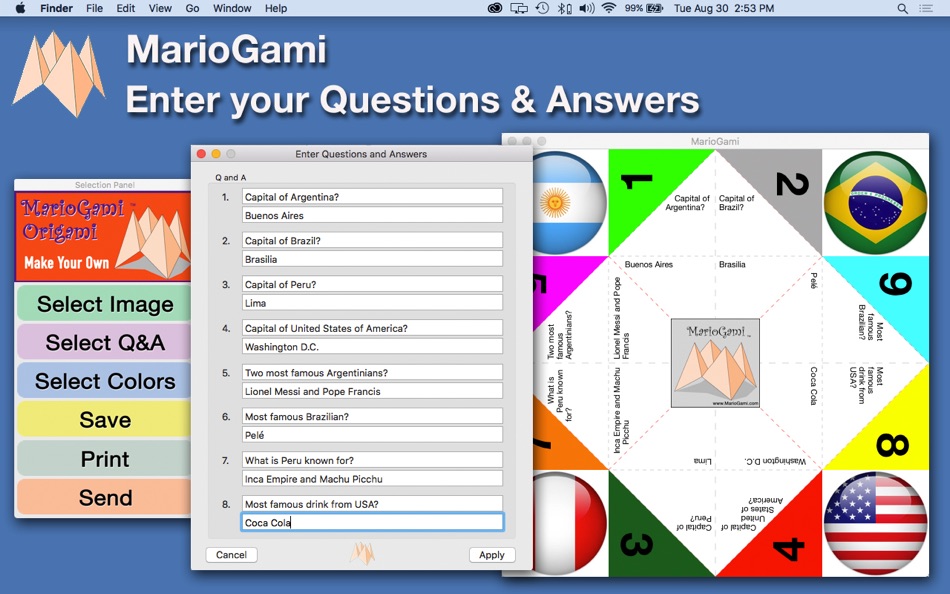Click answer 5 field 'Lionel Messi and Pope Francis'
The height and width of the screenshot is (594, 950).
tap(372, 391)
